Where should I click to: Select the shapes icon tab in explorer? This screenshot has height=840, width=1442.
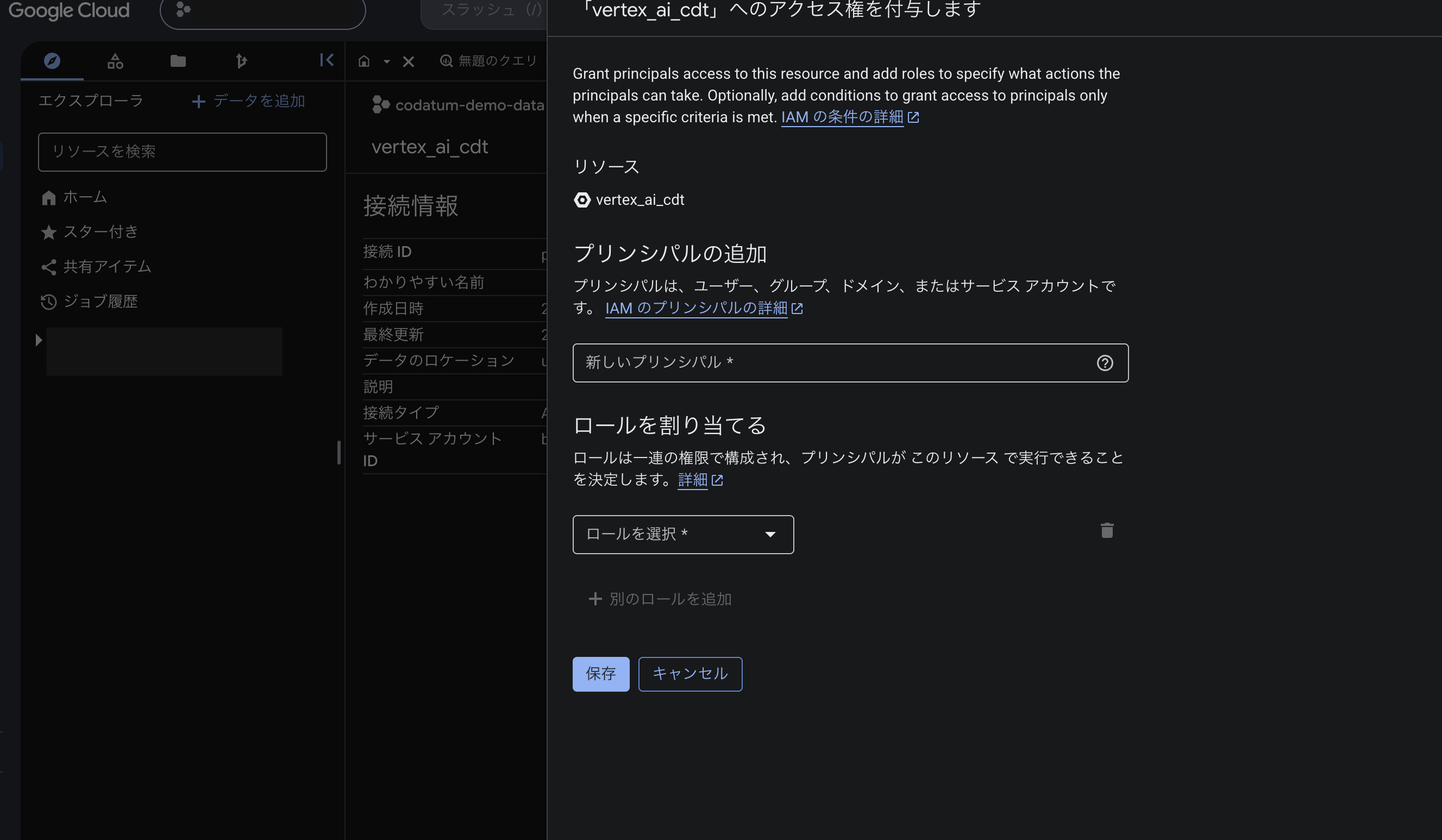pyautogui.click(x=115, y=61)
